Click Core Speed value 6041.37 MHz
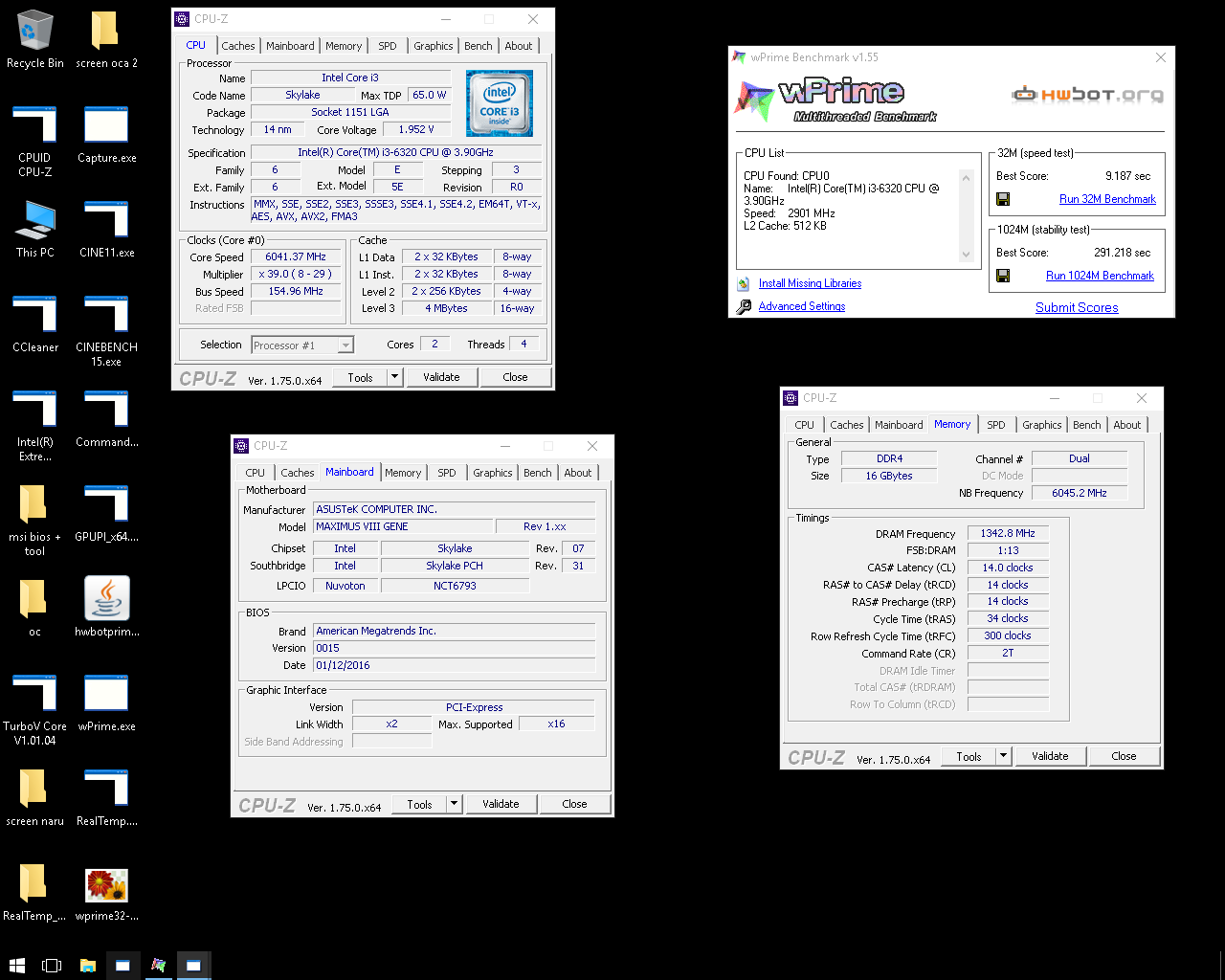This screenshot has width=1225, height=980. pos(296,257)
